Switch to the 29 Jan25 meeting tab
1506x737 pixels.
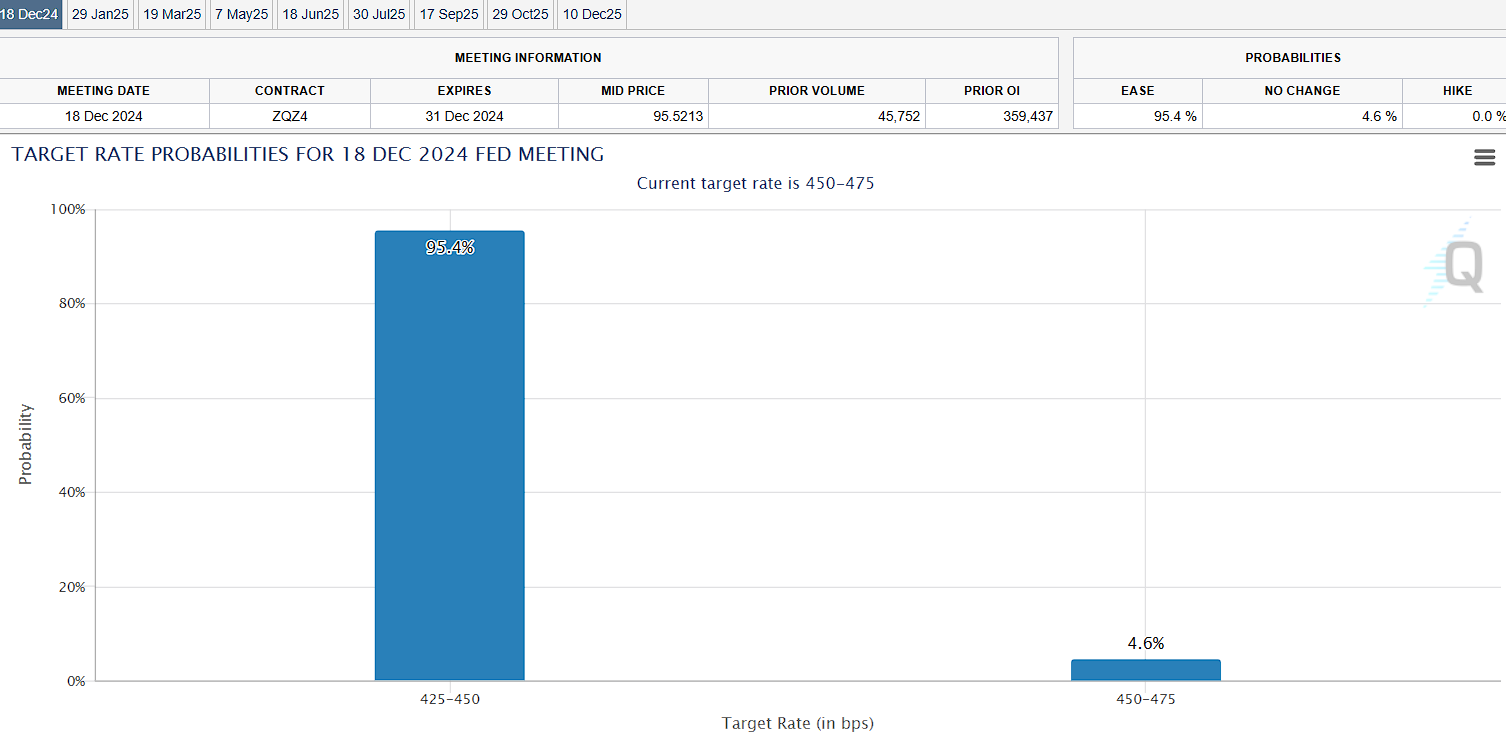click(x=100, y=14)
